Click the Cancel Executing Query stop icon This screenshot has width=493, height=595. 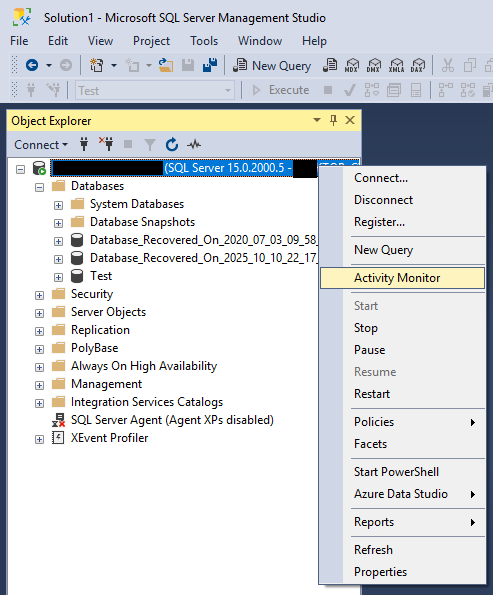(x=328, y=90)
